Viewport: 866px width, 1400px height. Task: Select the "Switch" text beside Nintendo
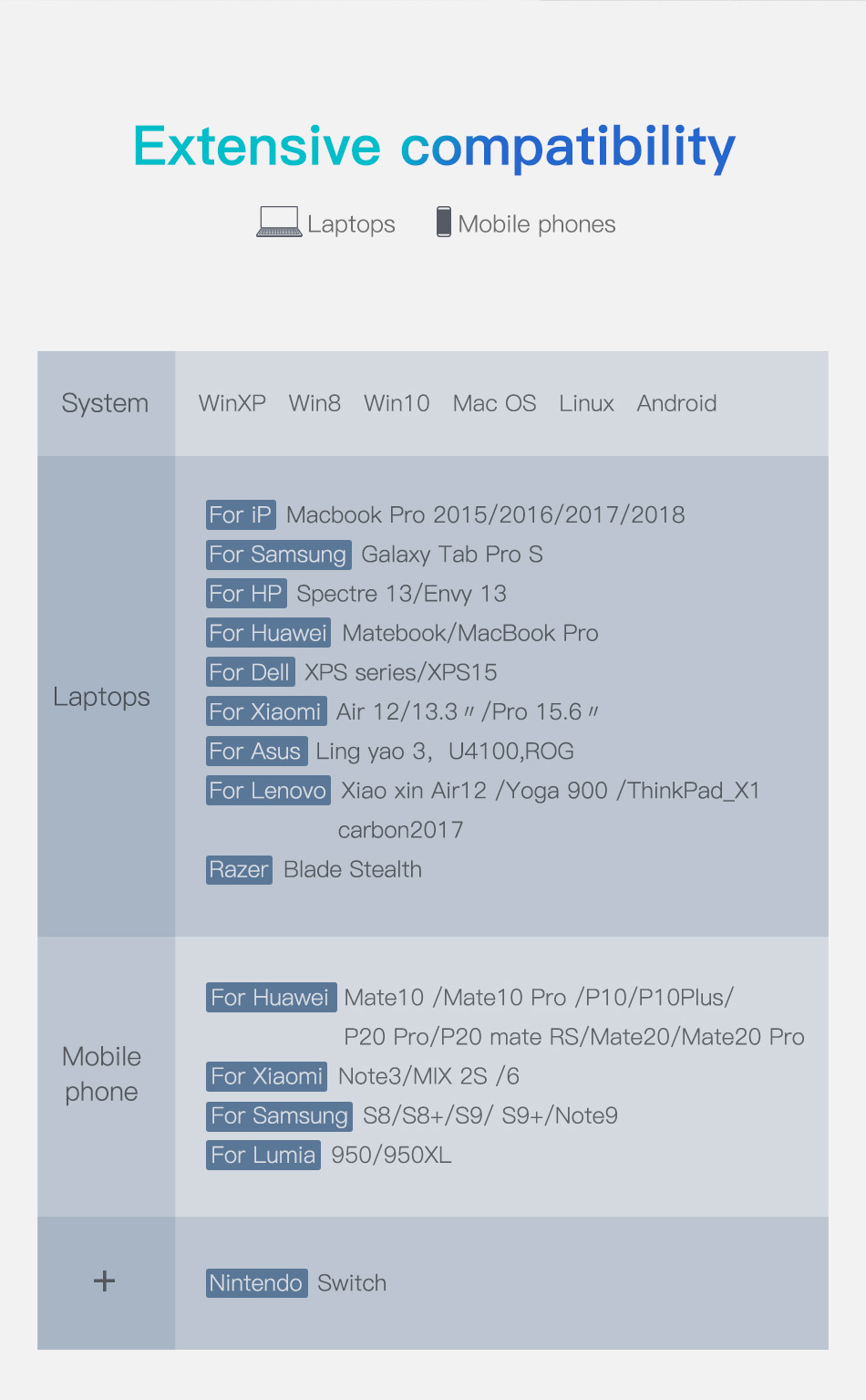coord(352,1283)
